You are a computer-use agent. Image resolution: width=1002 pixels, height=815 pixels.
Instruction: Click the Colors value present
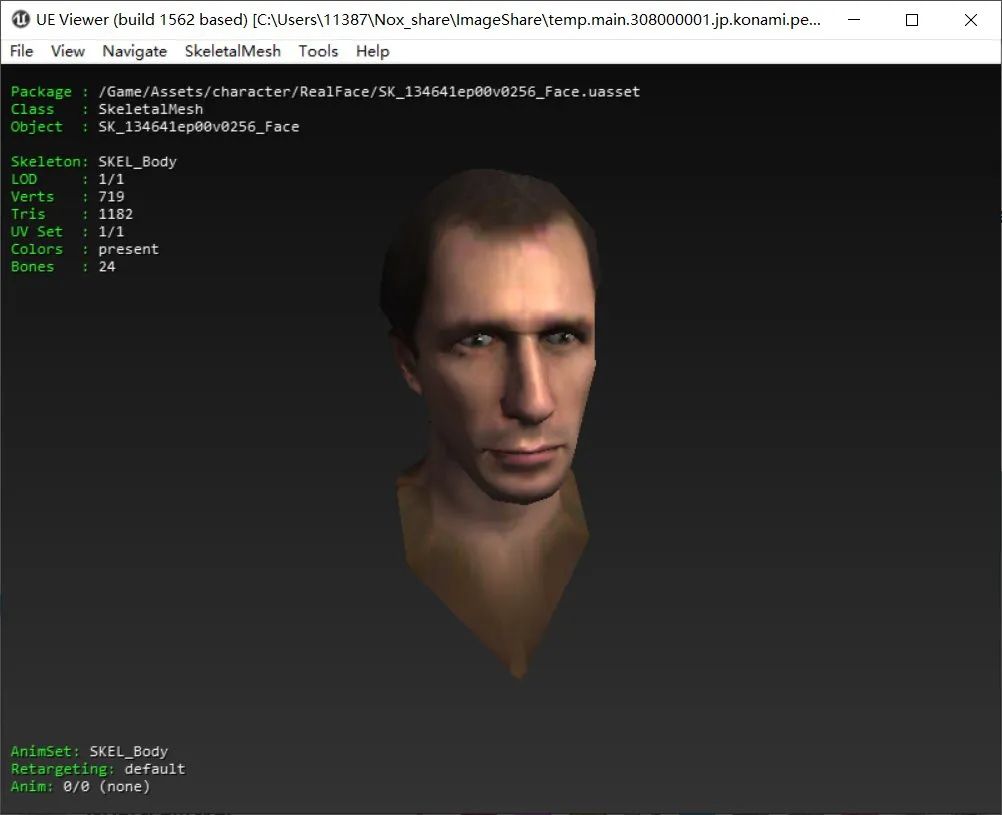tap(128, 249)
